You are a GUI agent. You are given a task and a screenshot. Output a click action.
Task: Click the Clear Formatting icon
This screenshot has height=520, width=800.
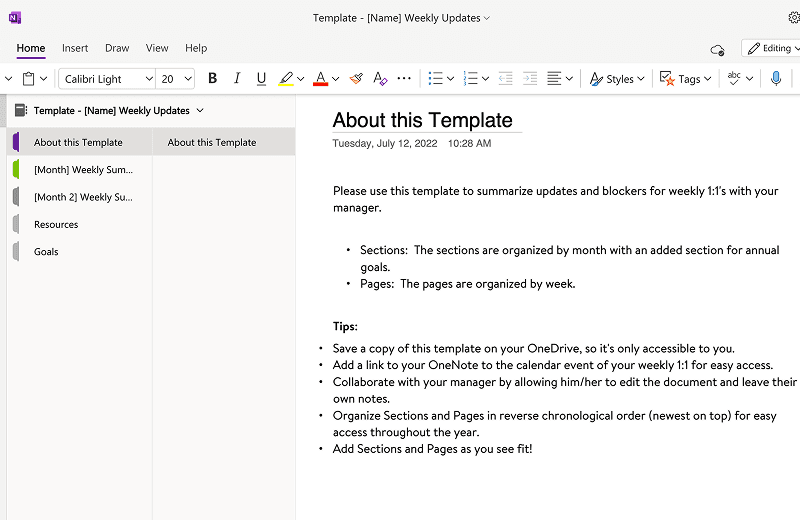click(x=380, y=79)
